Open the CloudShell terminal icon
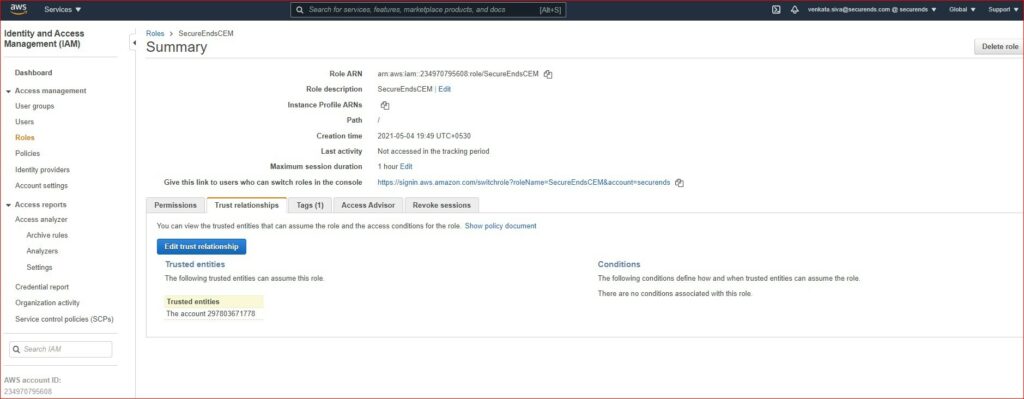The image size is (1024, 399). [x=776, y=10]
